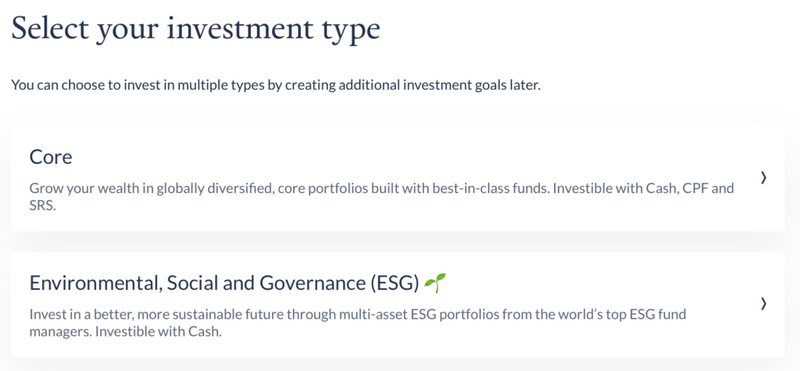Click the ESG description about sustainable future
The image size is (800, 371).
pyautogui.click(x=357, y=323)
